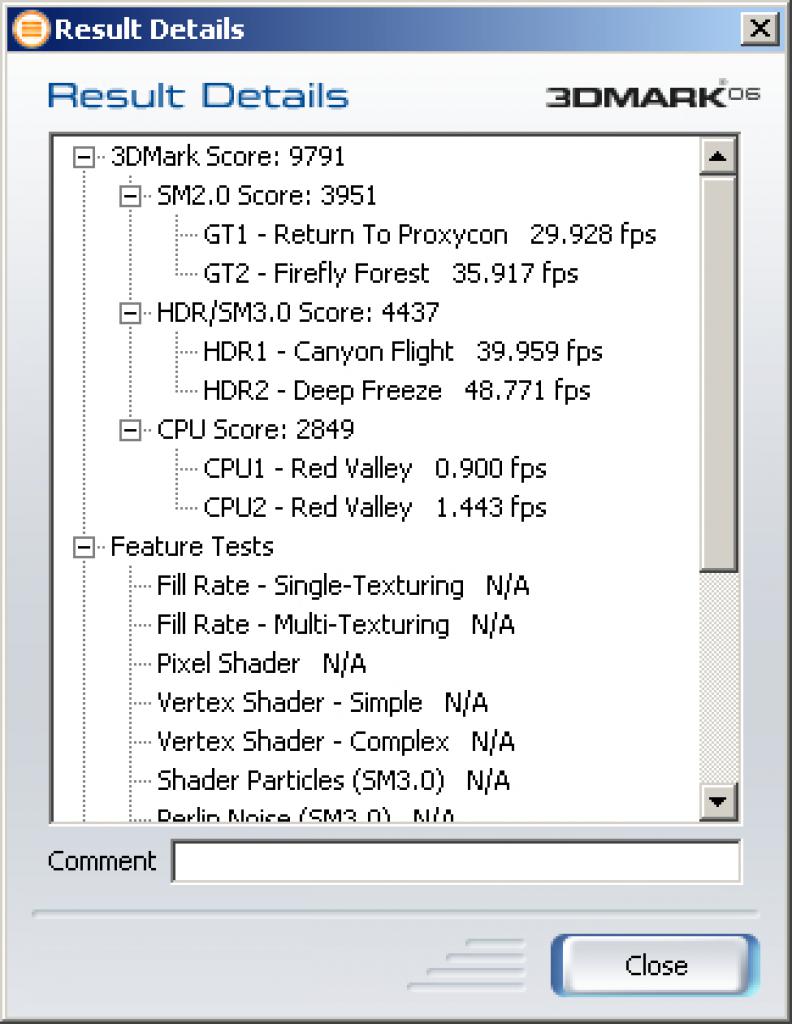Click the scrollbar down arrow
792x1024 pixels.
click(718, 801)
